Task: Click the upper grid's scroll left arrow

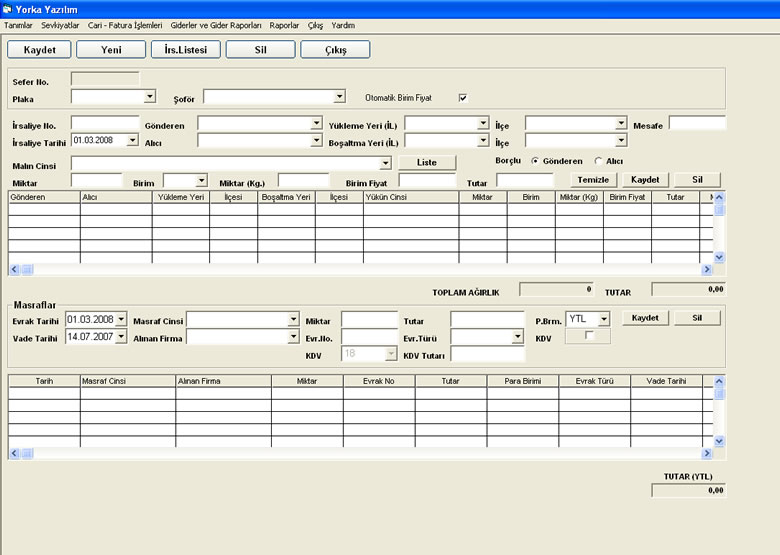Action: coord(14,270)
